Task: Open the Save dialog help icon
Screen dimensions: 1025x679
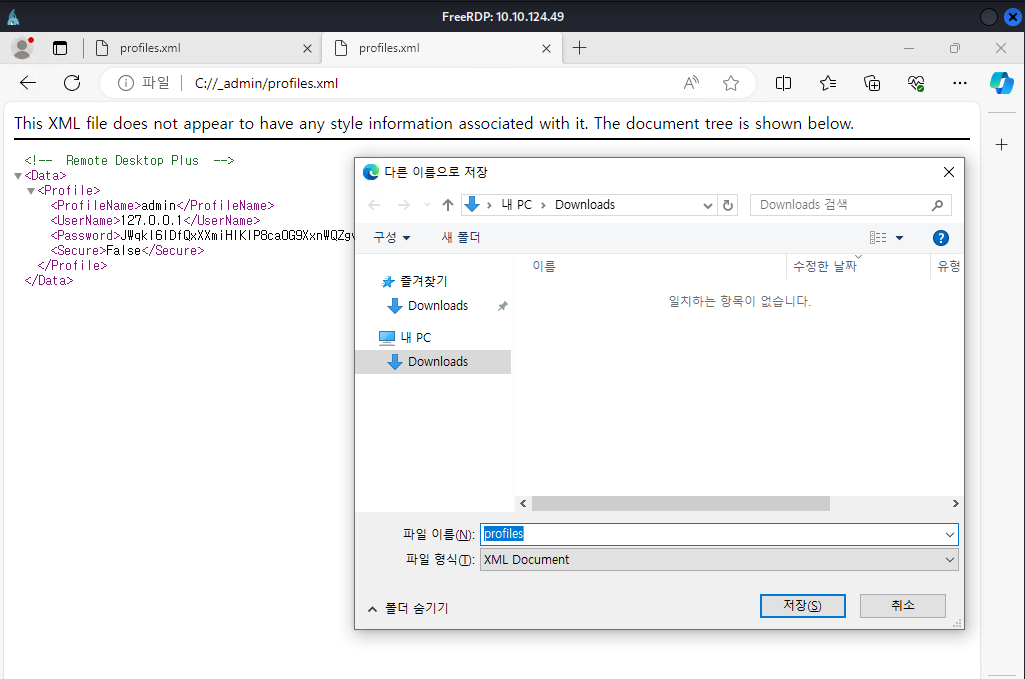Action: (941, 238)
